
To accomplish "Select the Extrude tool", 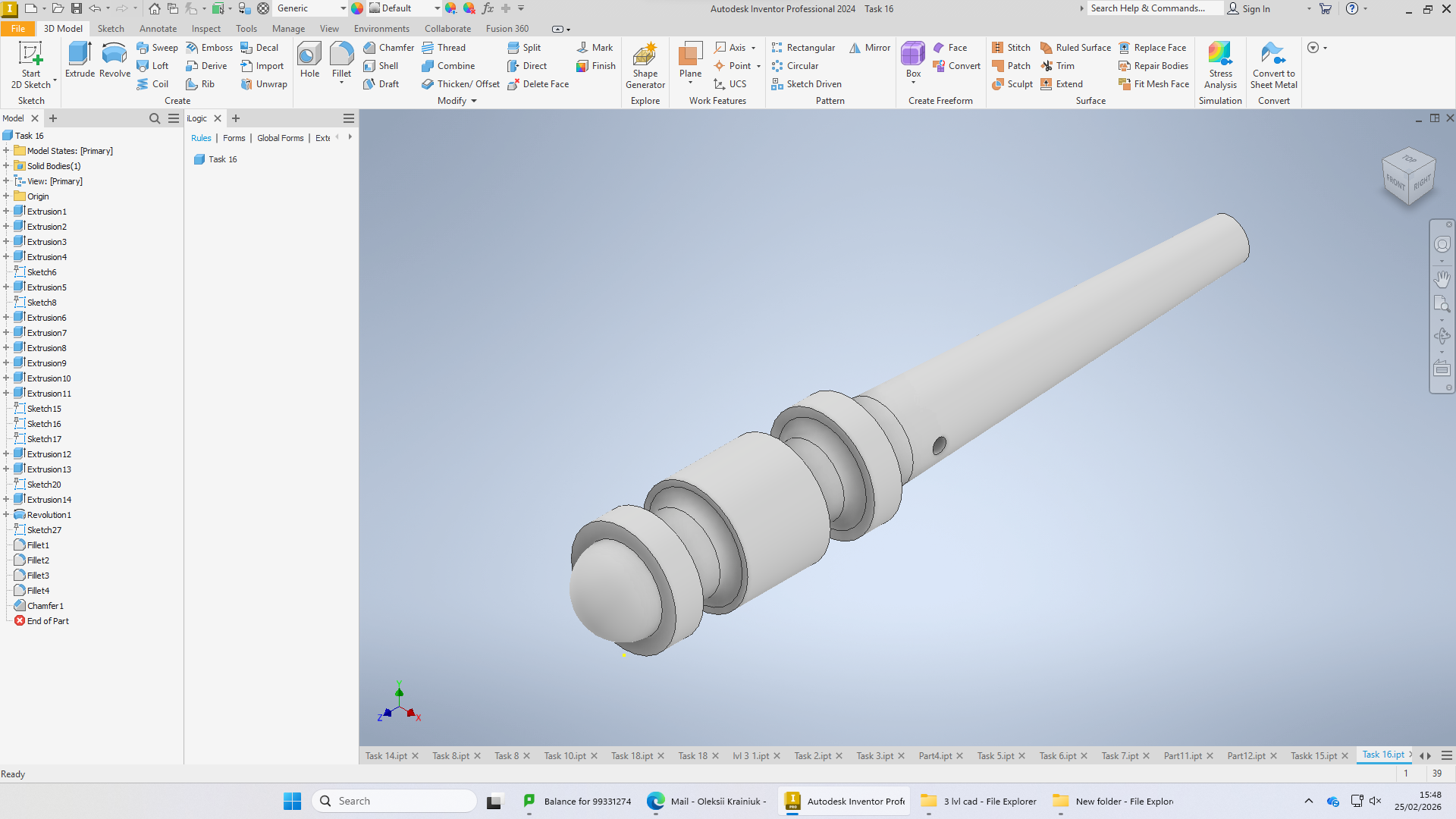I will 80,60.
